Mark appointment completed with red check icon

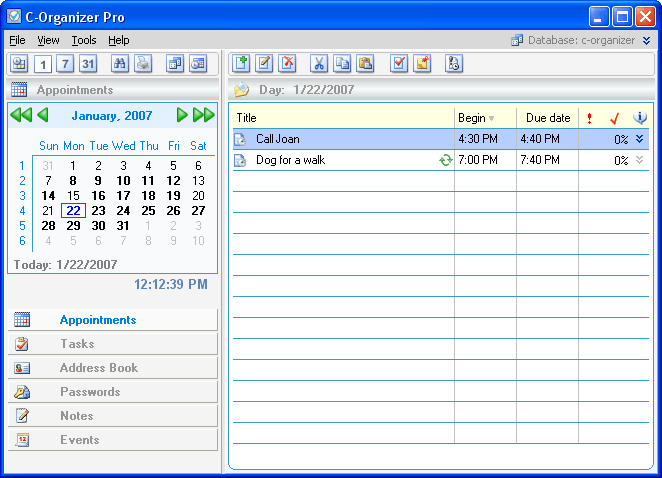(399, 64)
